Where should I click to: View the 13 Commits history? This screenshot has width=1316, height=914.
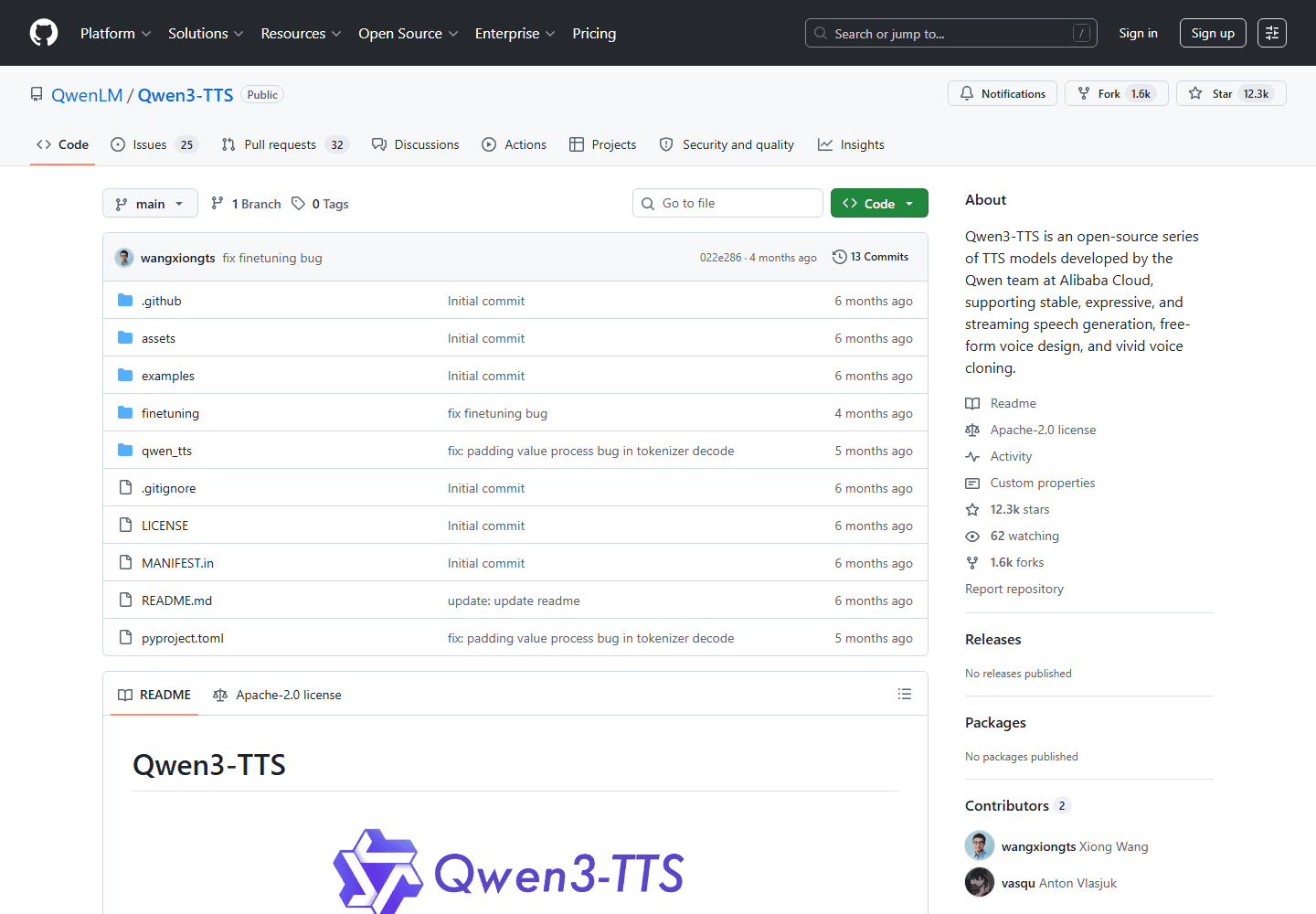coord(870,257)
